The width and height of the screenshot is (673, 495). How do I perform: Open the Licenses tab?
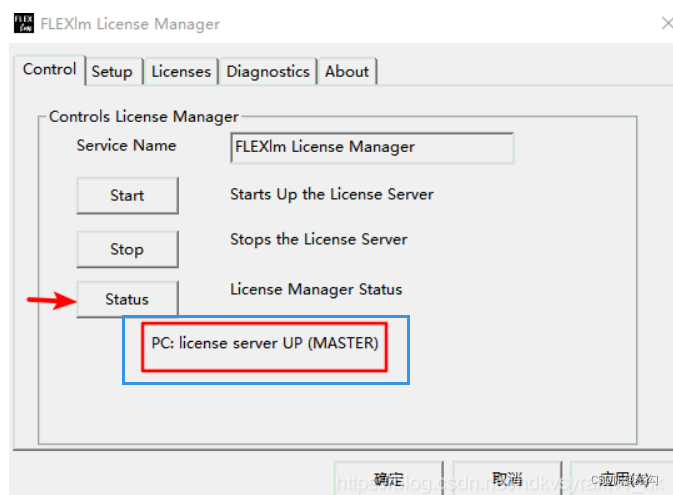(181, 71)
